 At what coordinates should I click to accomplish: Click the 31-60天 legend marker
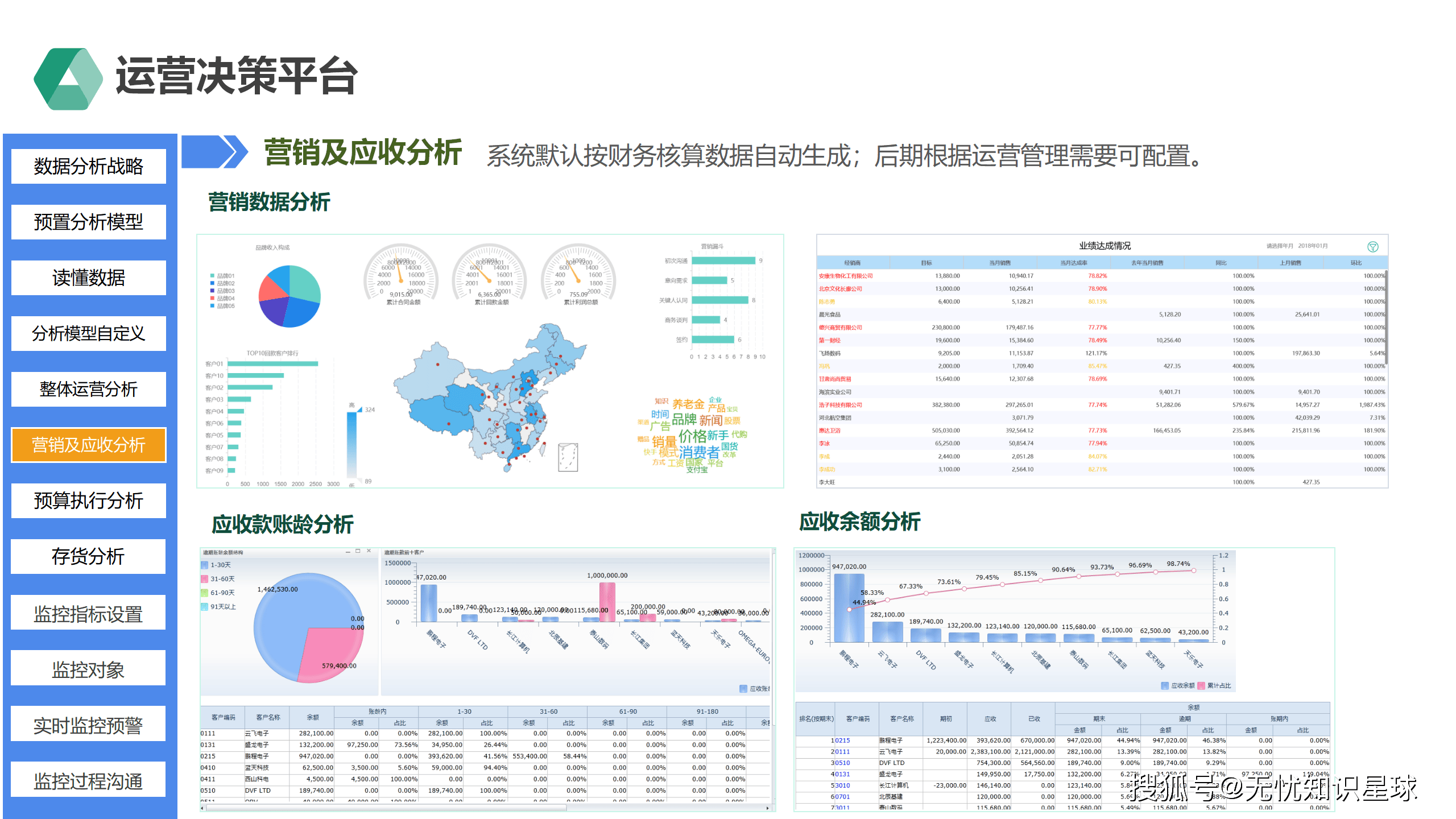pyautogui.click(x=205, y=578)
